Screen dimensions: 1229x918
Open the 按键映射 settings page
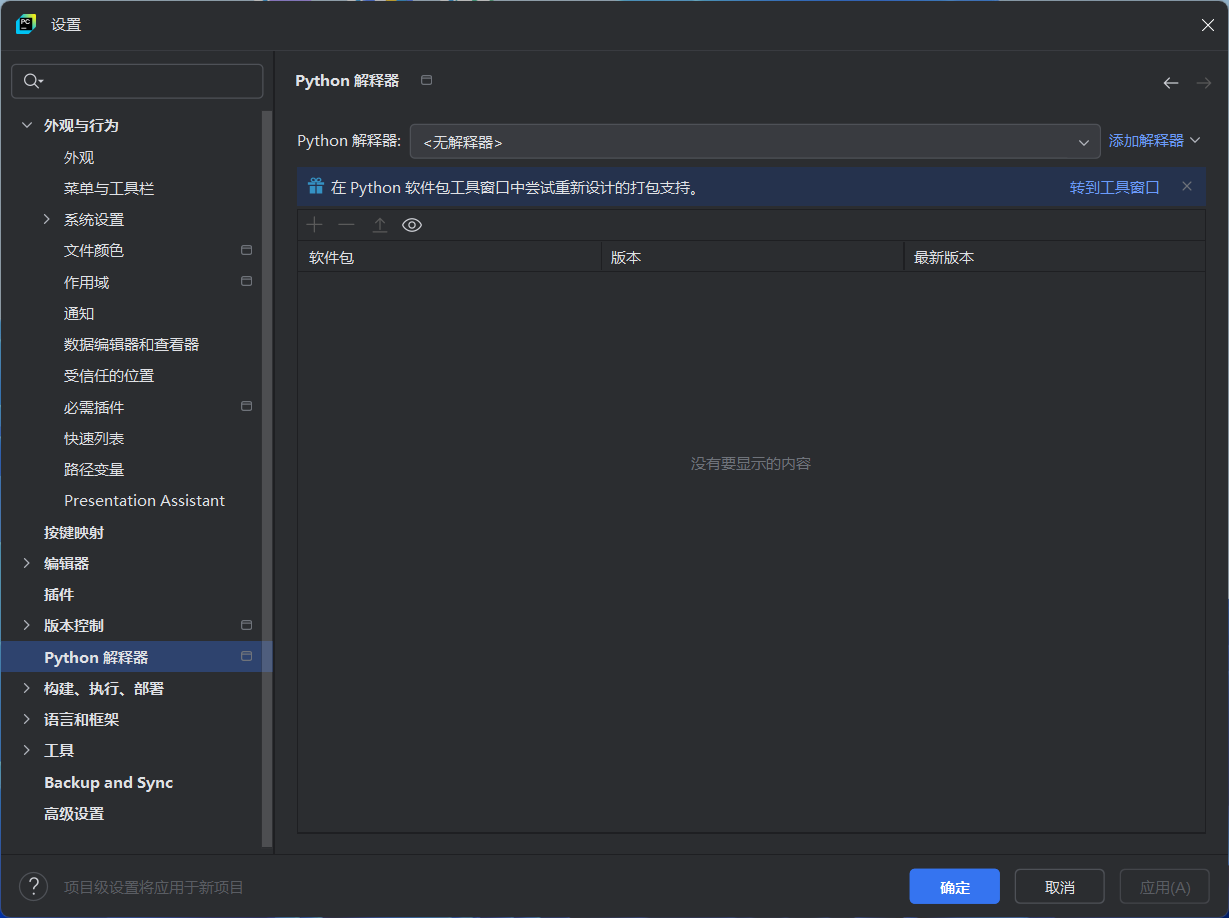(x=74, y=532)
